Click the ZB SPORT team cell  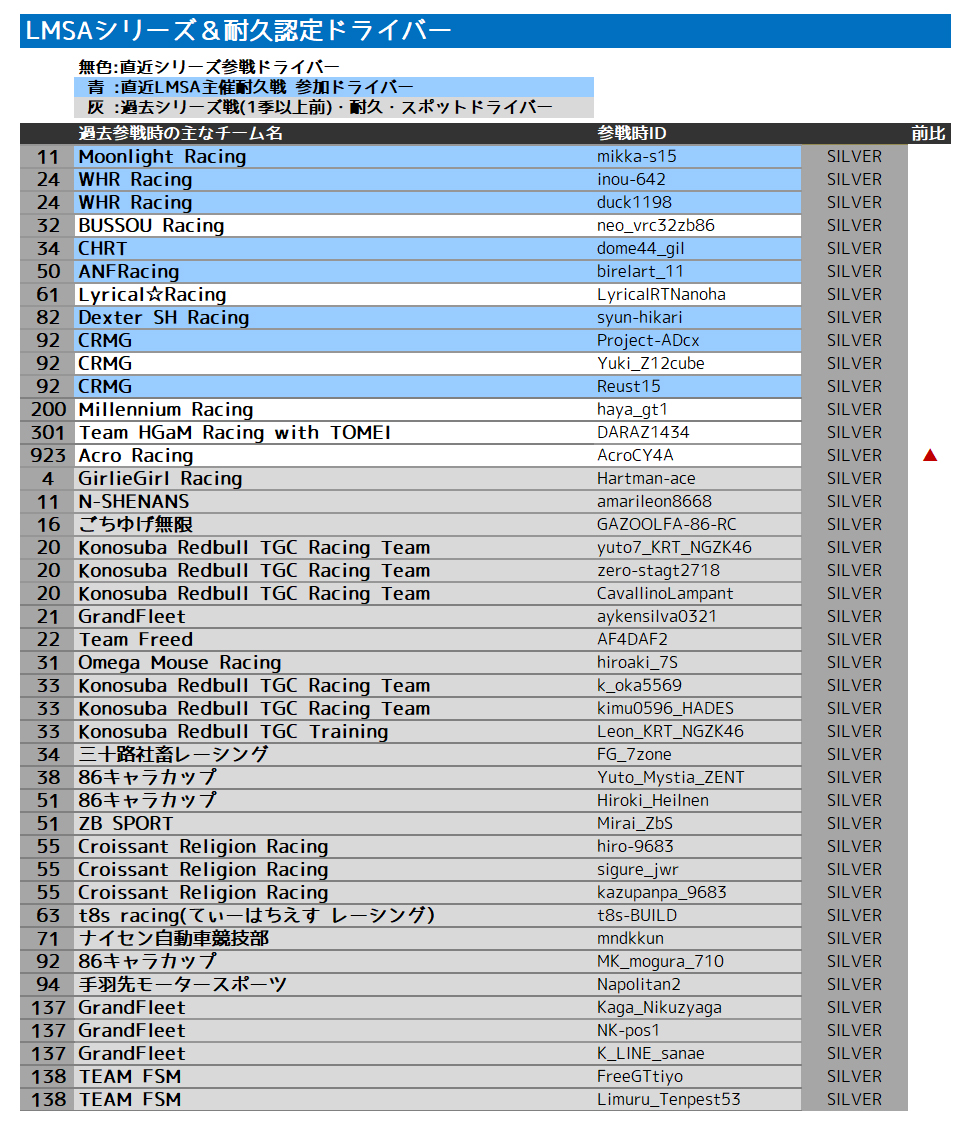point(126,824)
